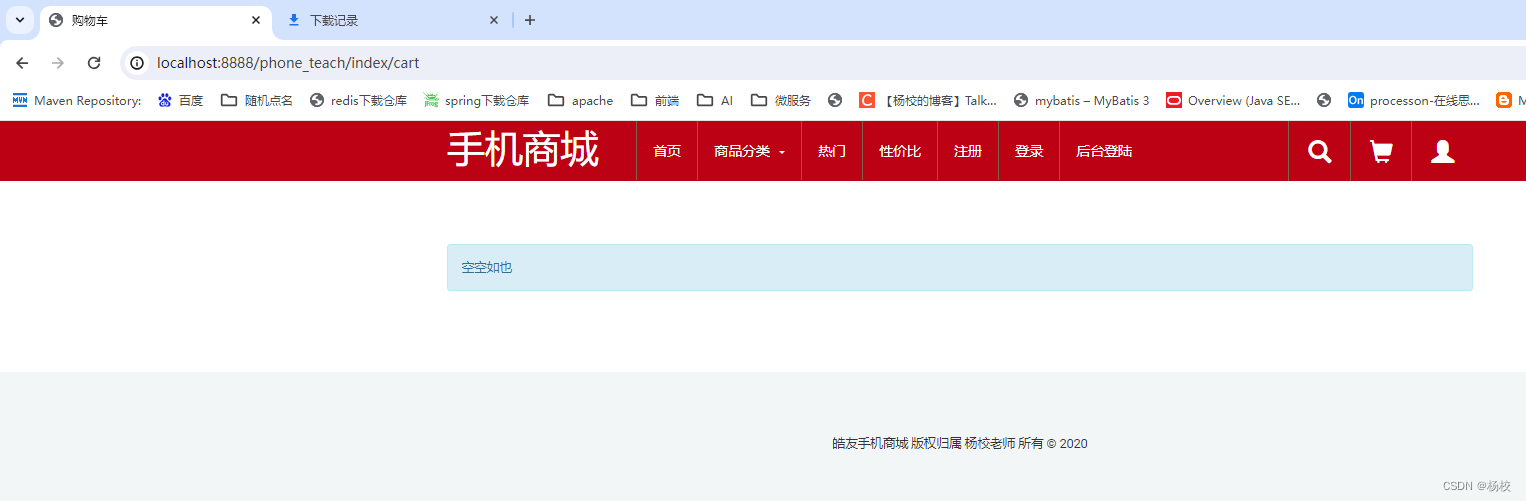Open the 微服务 bookmark folder
This screenshot has width=1526, height=501.
(781, 100)
